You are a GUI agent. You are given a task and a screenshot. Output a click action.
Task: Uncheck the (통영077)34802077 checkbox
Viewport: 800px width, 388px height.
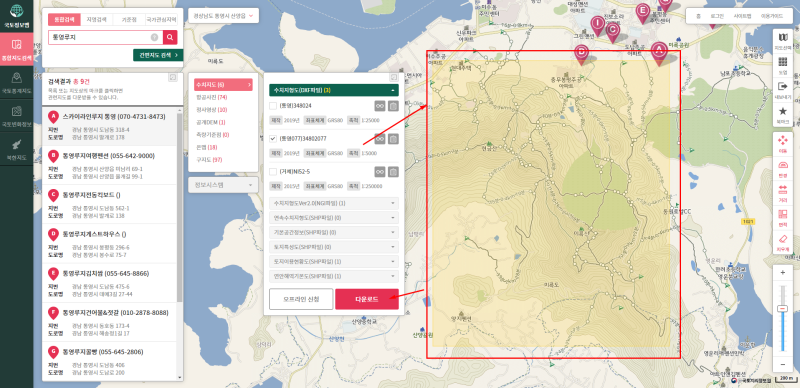point(273,138)
